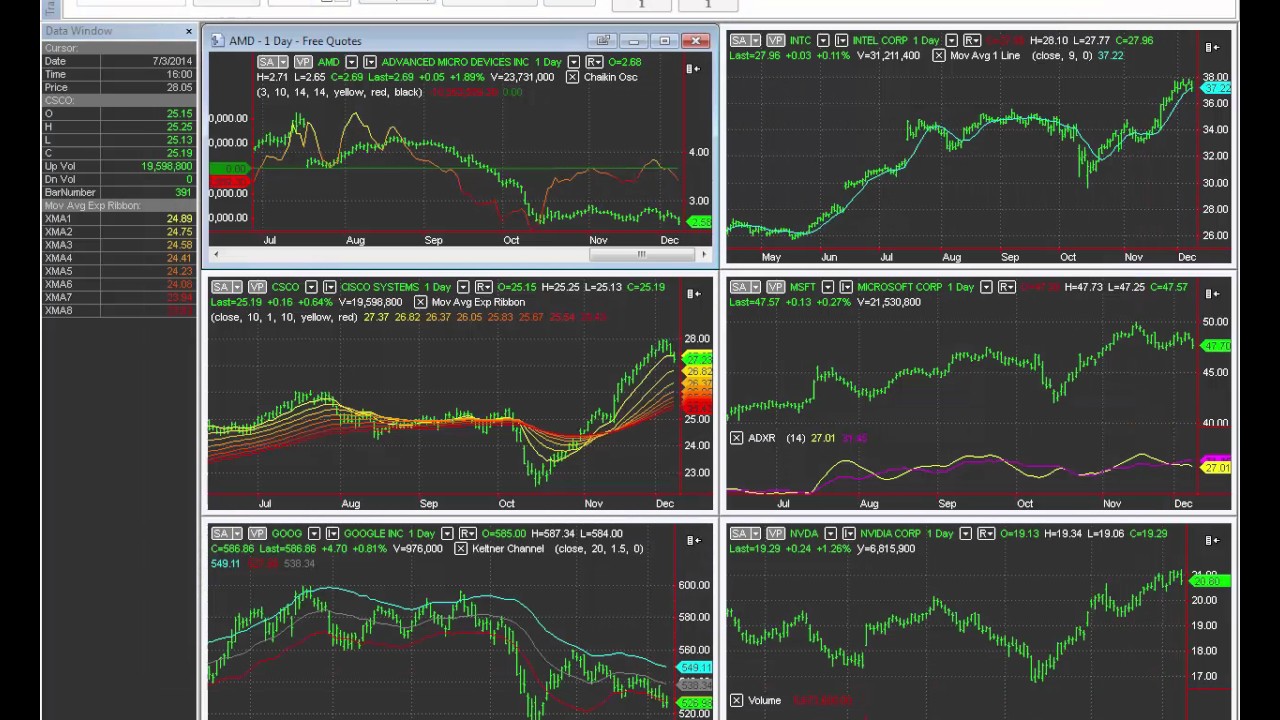Click the VP button on GOOG chart
Viewport: 1280px width, 720px height.
257,534
